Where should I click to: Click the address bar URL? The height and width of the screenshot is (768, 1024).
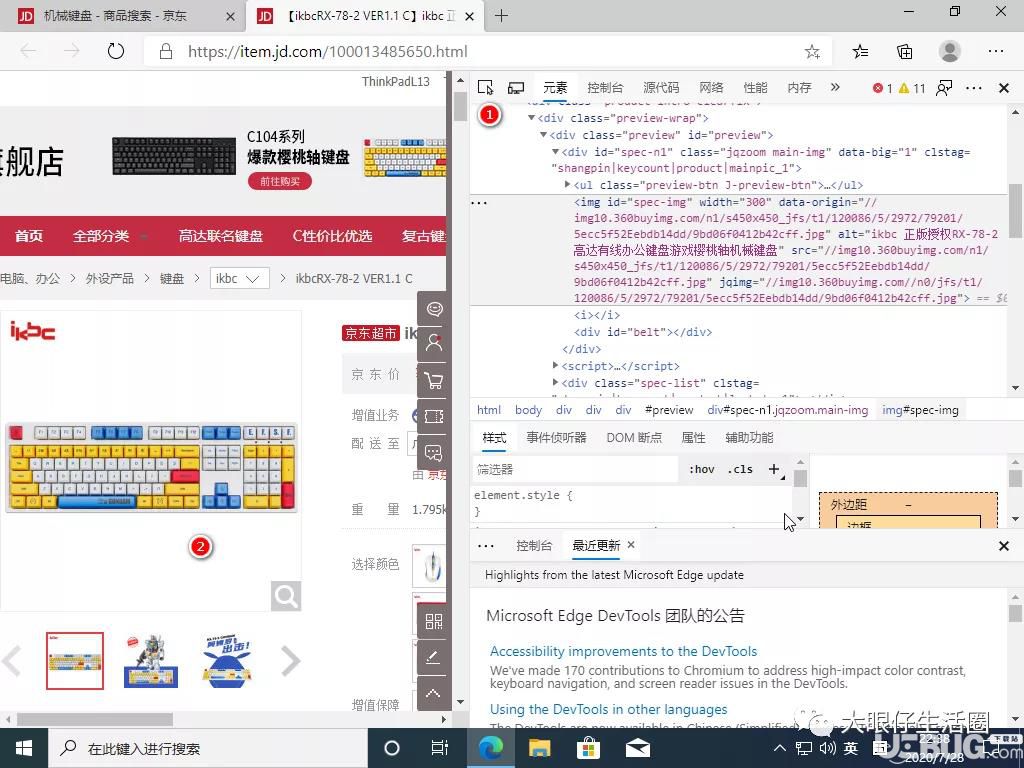[x=328, y=52]
